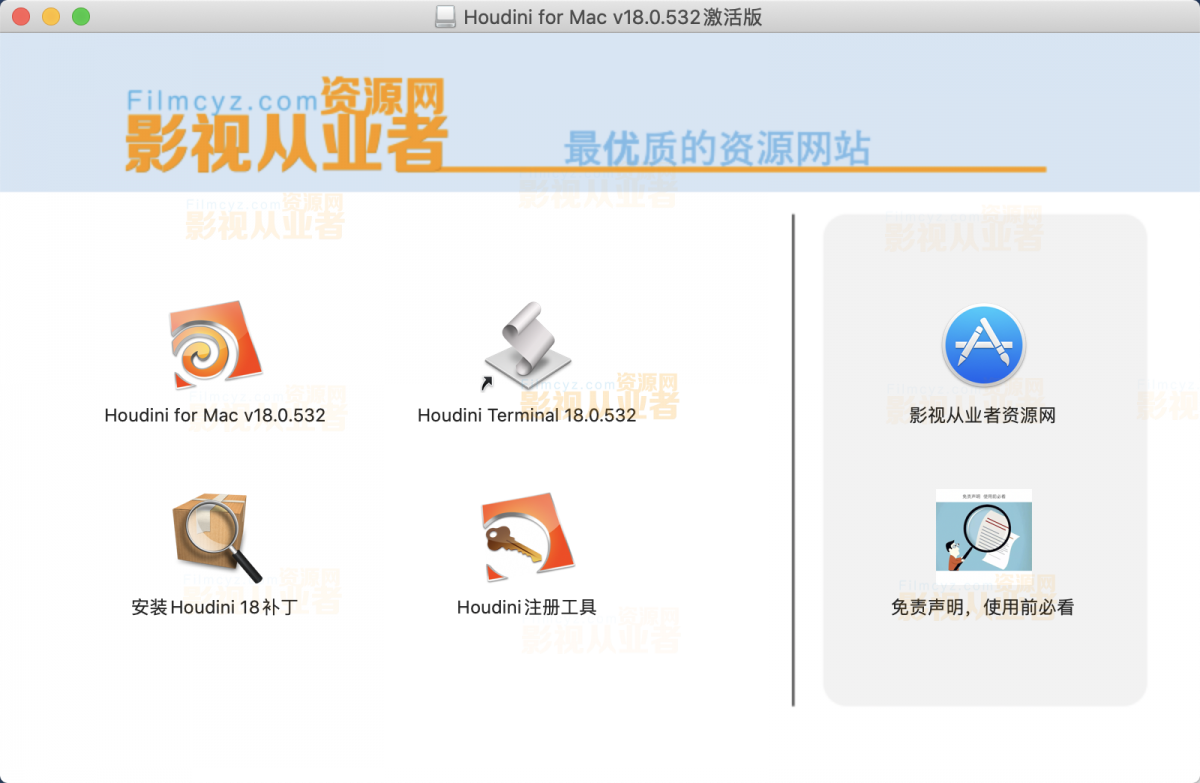Viewport: 1200px width, 783px height.
Task: Select the '免责声明，使用前必看' label
Action: point(983,607)
